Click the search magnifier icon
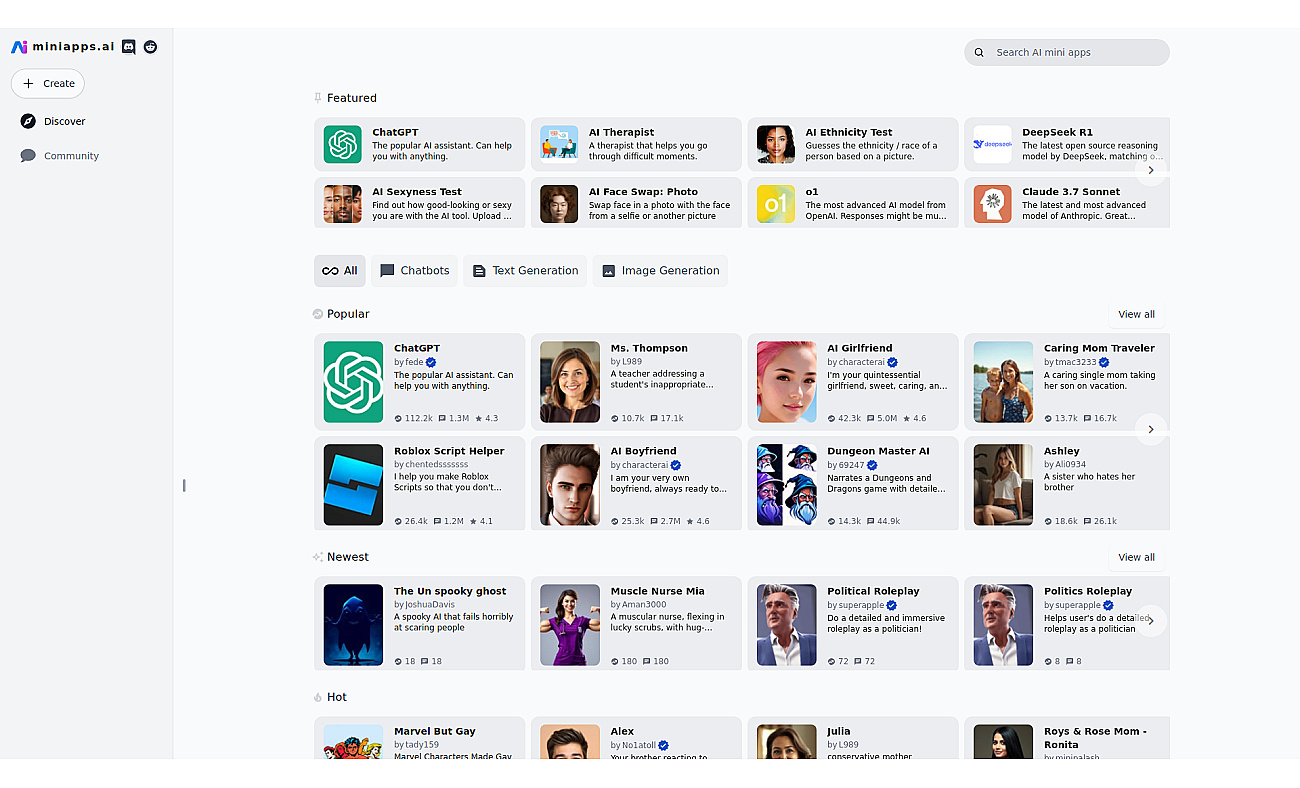 point(980,52)
